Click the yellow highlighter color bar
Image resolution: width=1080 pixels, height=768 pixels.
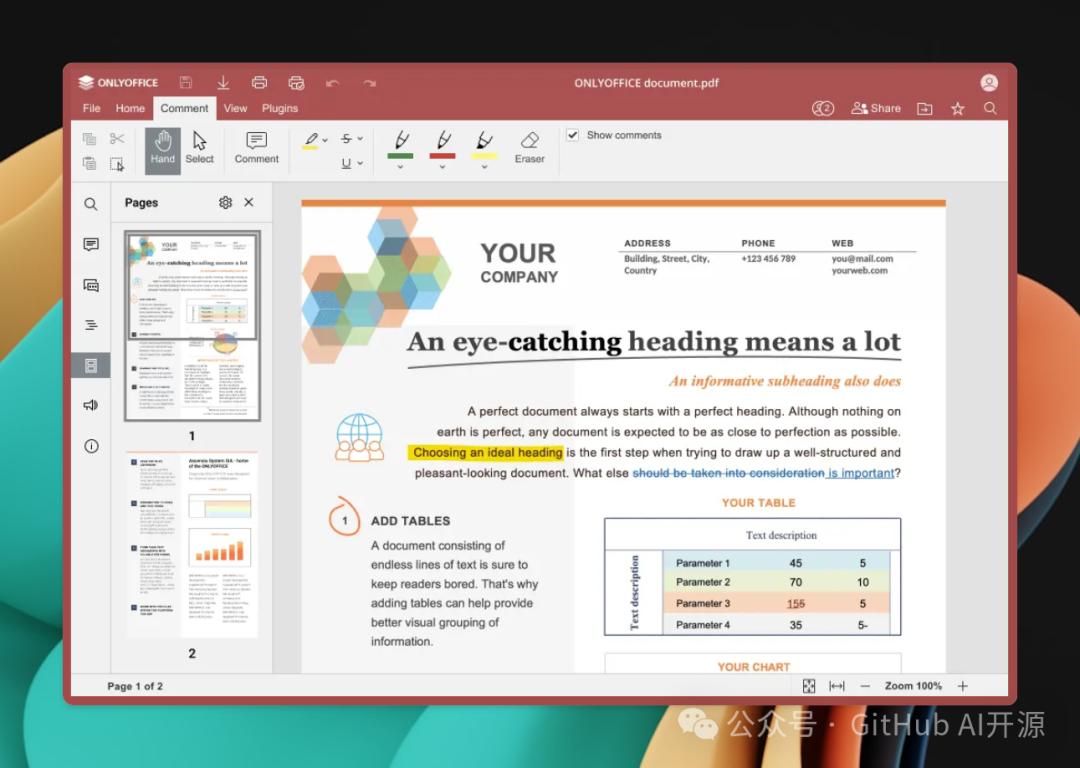click(x=484, y=156)
